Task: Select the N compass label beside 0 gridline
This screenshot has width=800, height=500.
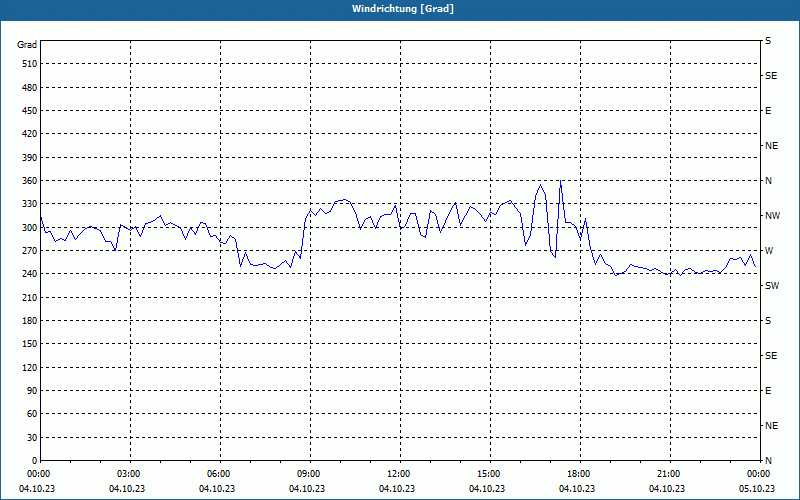Action: pyautogui.click(x=768, y=461)
